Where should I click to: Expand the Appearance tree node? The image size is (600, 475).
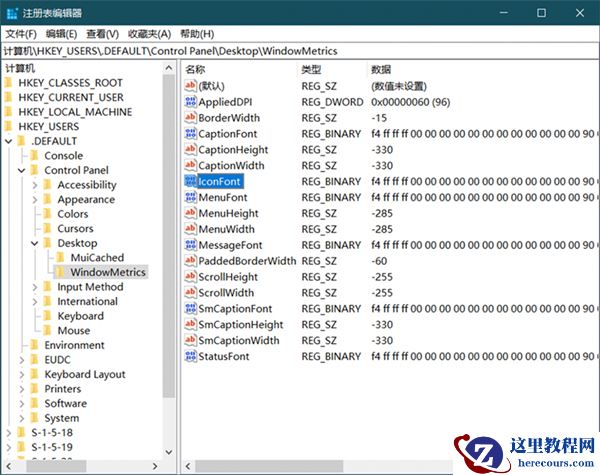pyautogui.click(x=35, y=199)
